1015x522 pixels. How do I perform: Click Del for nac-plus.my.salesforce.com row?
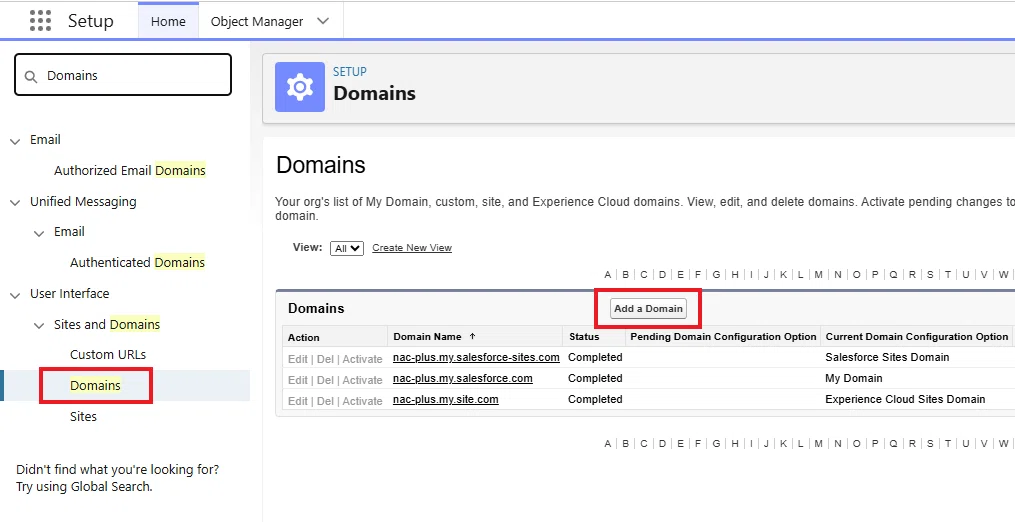(326, 380)
